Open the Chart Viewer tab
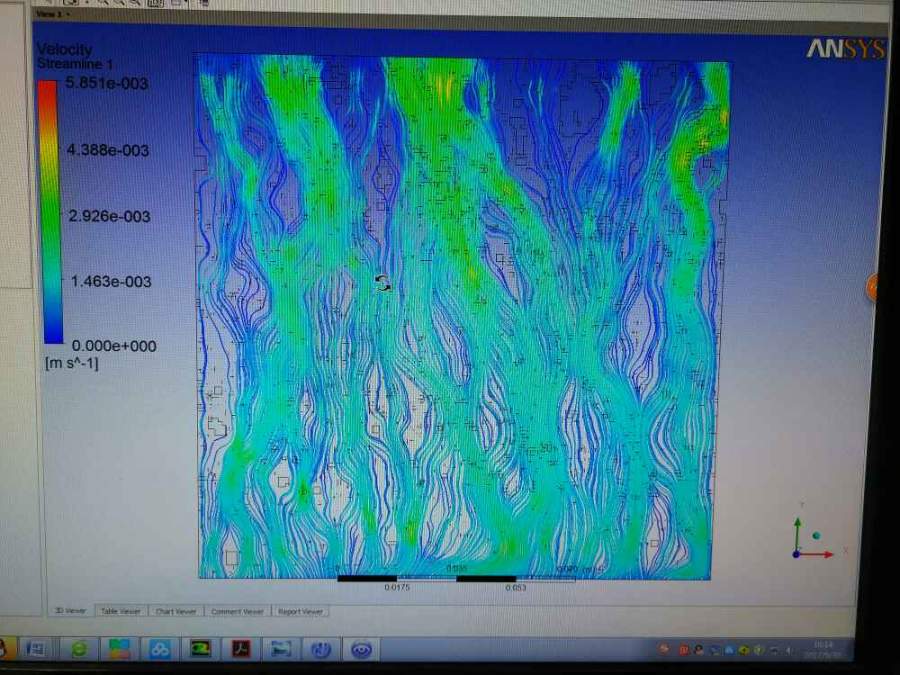The height and width of the screenshot is (675, 900). pos(176,611)
